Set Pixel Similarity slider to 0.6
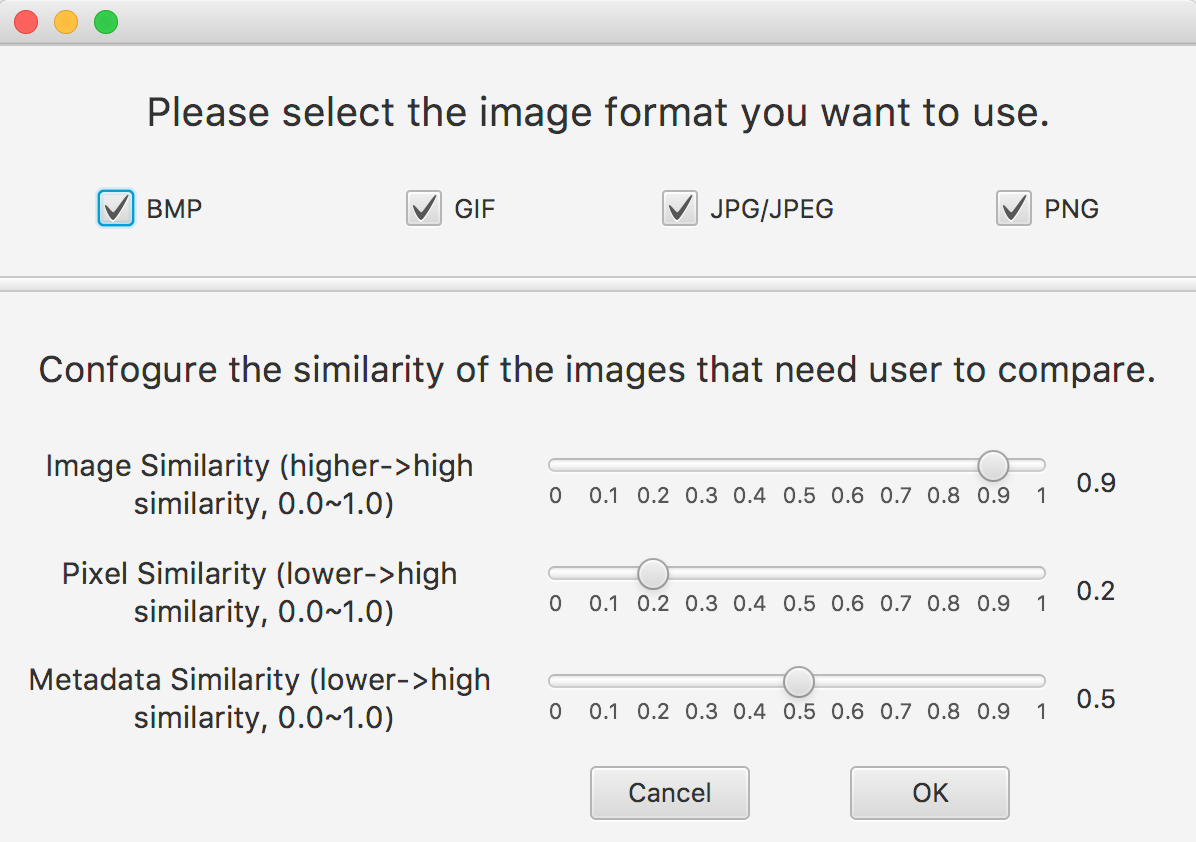1196x842 pixels. coord(847,573)
